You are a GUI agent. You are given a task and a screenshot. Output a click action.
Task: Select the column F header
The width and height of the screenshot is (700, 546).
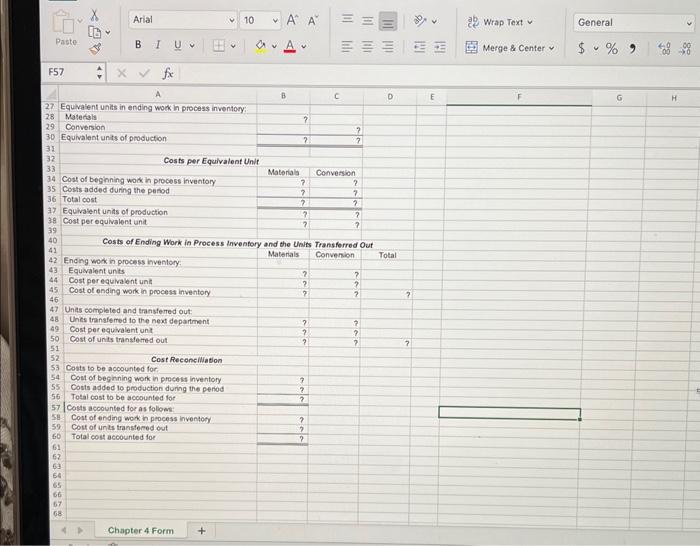point(519,97)
